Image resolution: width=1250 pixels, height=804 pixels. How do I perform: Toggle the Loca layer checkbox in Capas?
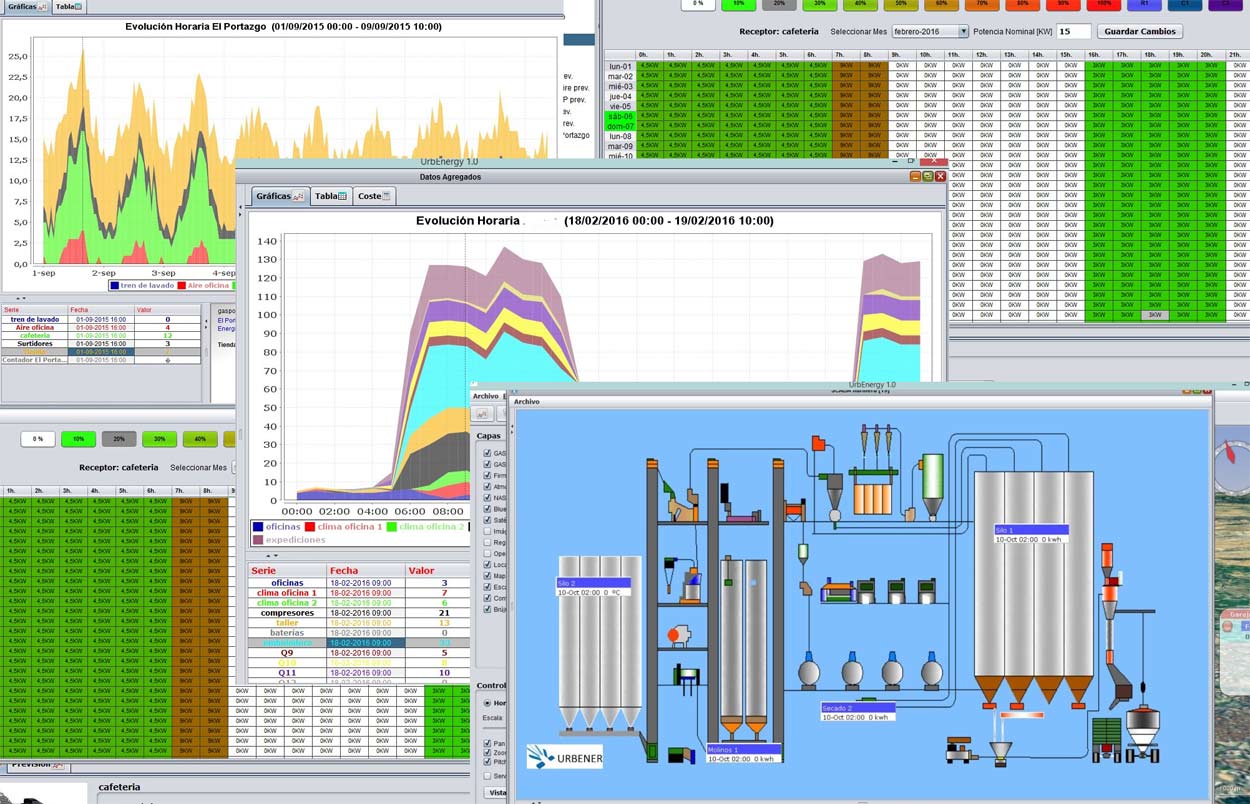pos(488,565)
